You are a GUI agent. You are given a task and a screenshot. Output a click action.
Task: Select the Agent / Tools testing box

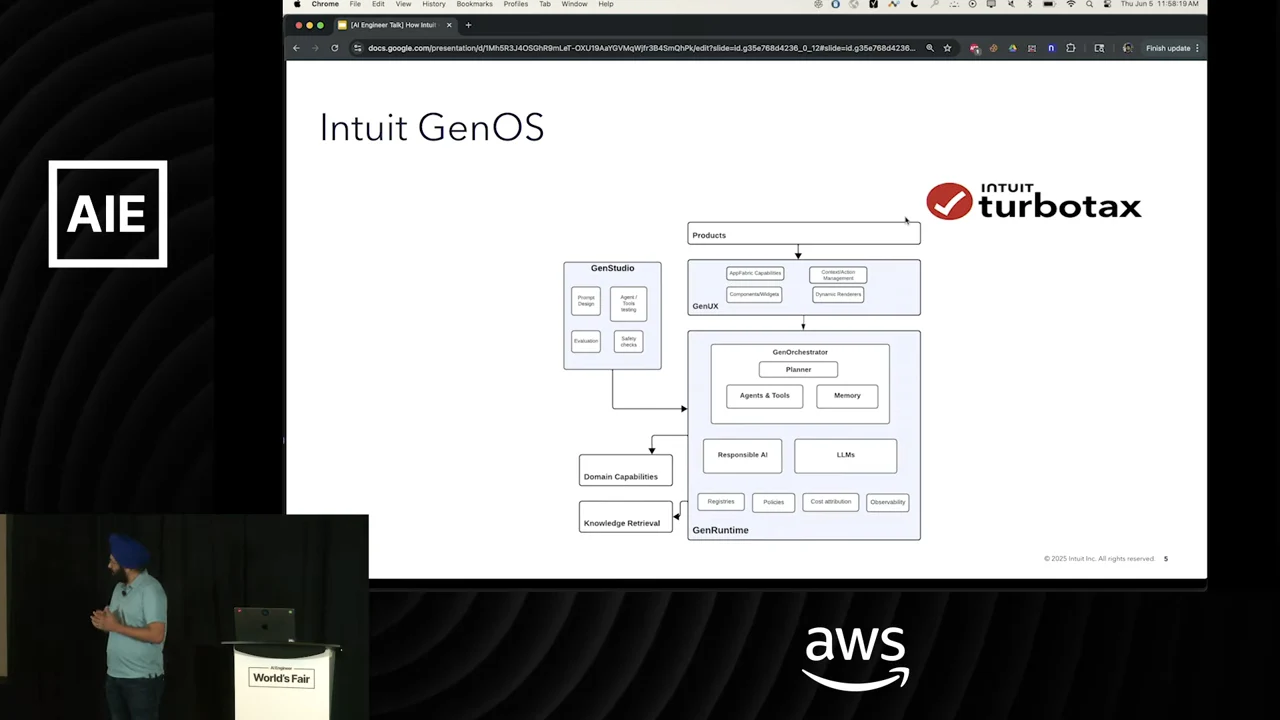click(x=628, y=303)
